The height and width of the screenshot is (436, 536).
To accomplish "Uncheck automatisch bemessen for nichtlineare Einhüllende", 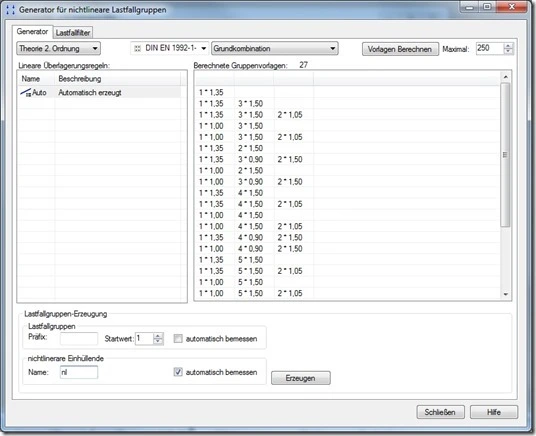I will (178, 372).
